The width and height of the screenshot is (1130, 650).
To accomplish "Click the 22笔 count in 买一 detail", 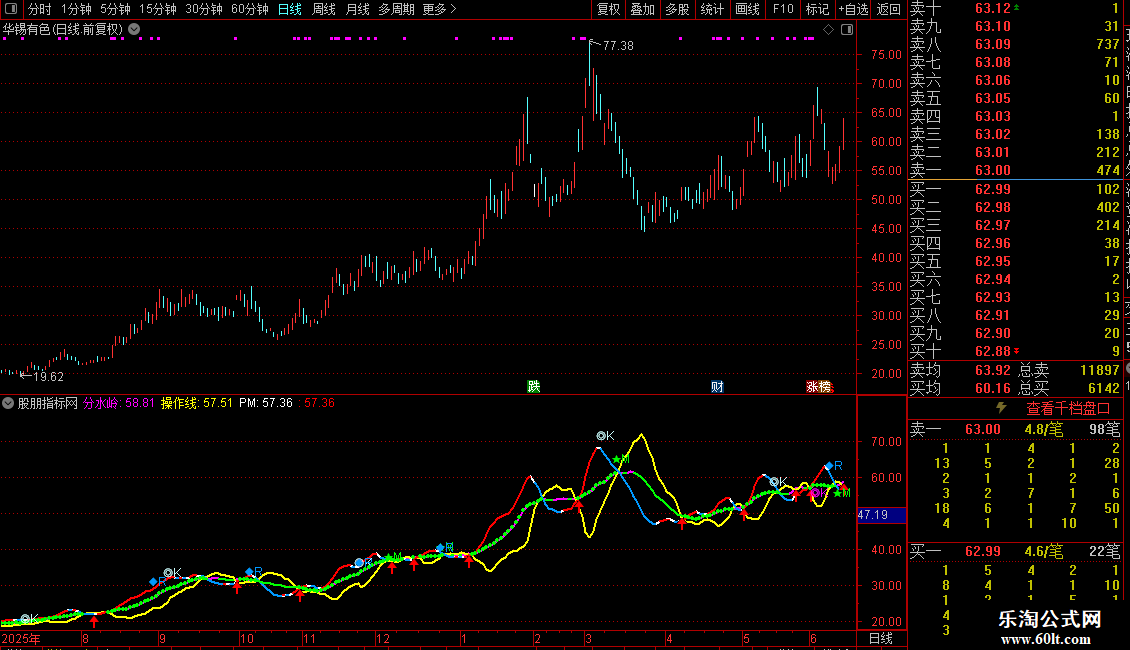I will pos(1105,552).
